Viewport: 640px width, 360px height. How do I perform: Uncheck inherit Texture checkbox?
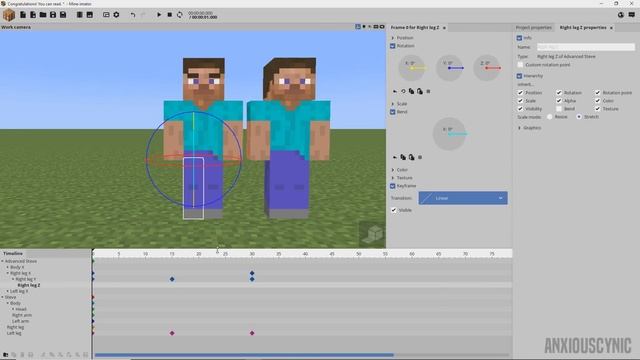point(598,109)
